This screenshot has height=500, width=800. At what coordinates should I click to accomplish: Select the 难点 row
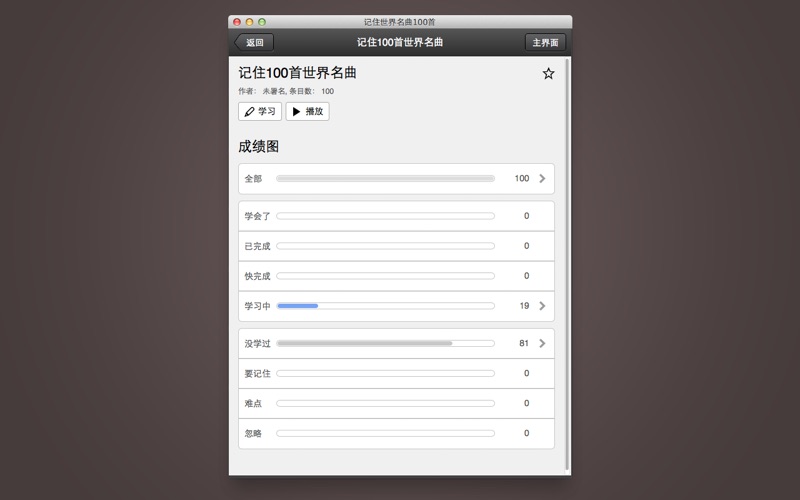coord(396,404)
